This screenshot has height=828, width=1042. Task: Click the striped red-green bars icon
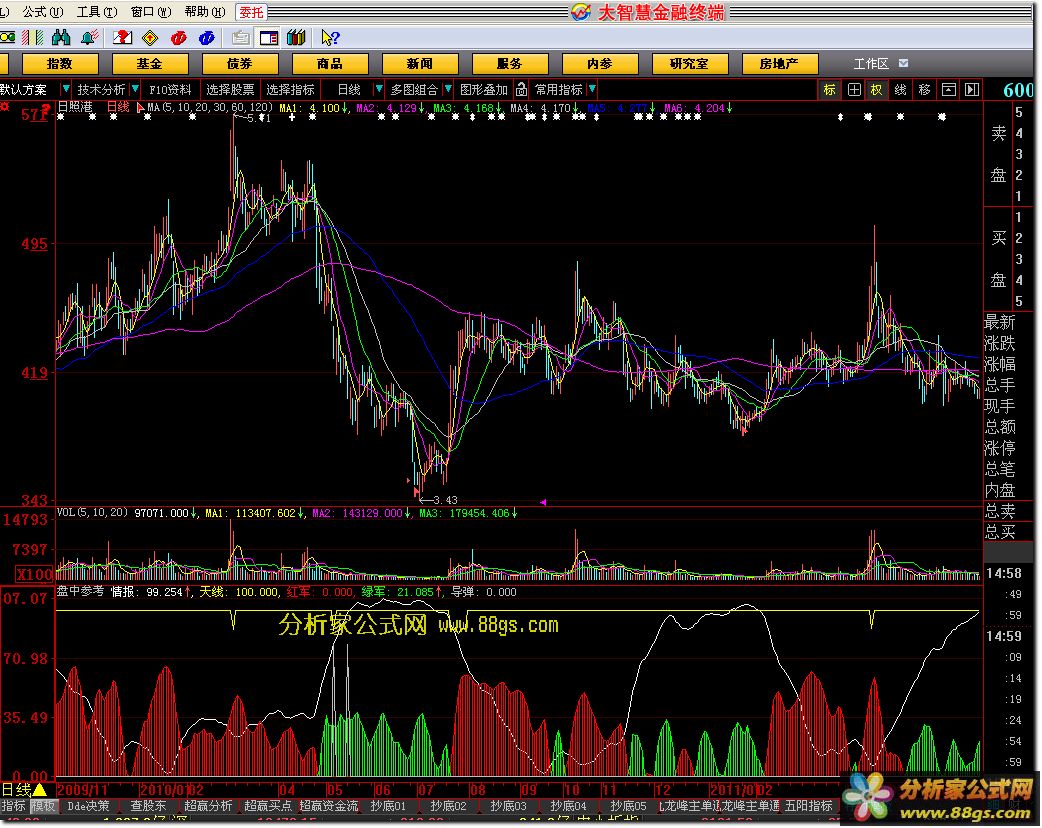[x=33, y=37]
